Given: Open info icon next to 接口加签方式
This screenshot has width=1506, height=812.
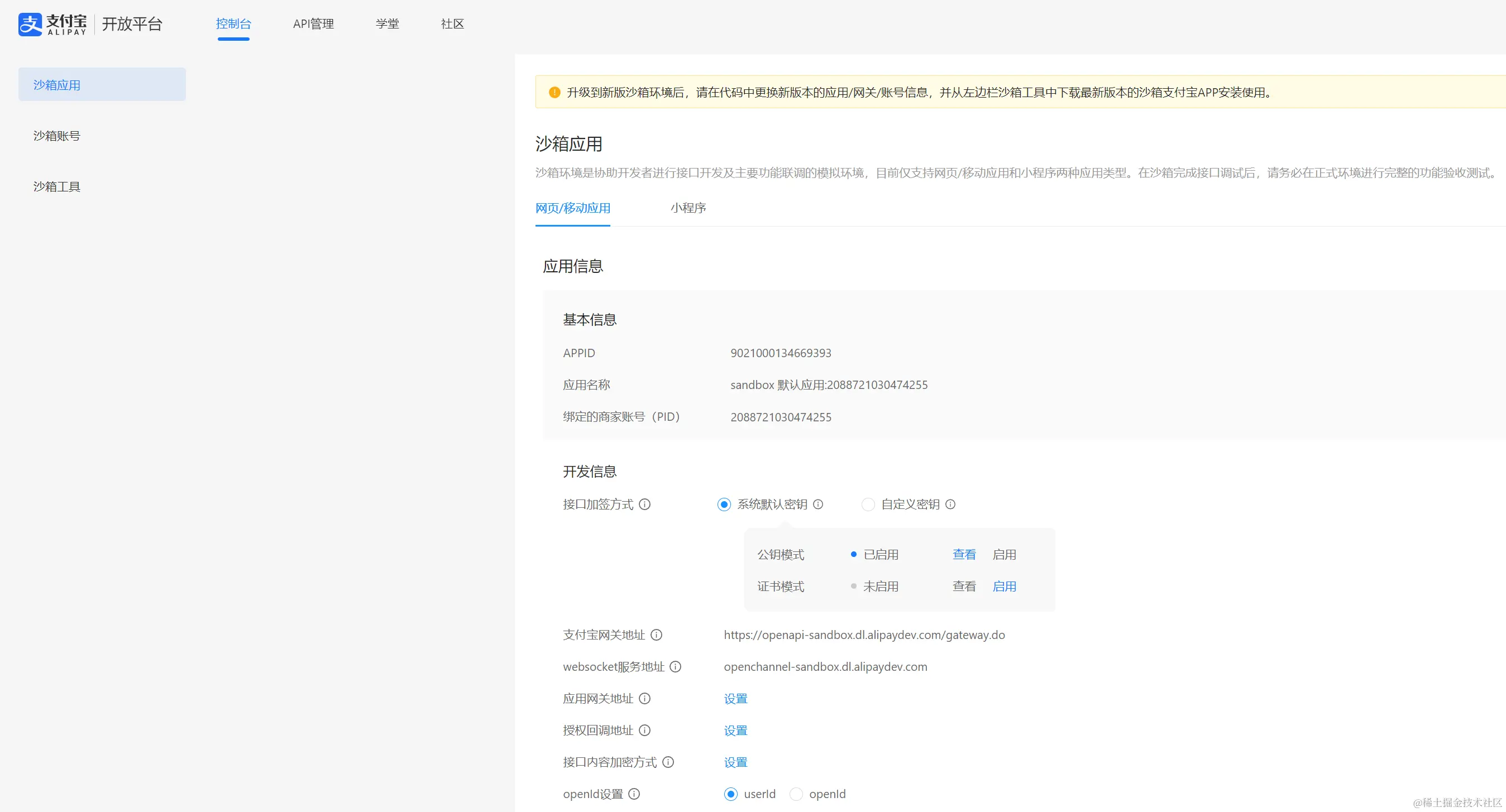Looking at the screenshot, I should 644,504.
